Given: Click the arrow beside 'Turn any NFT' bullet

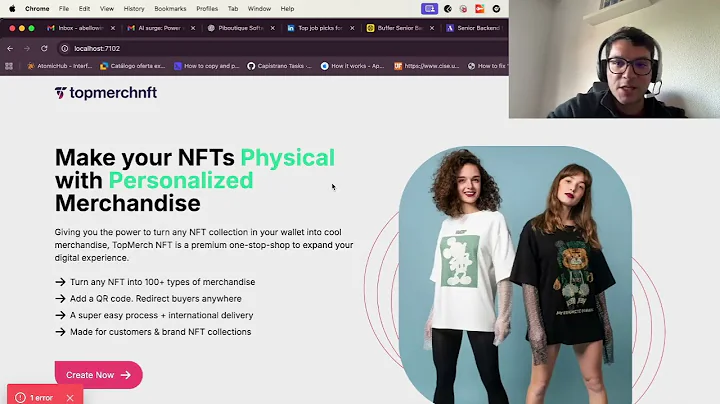Looking at the screenshot, I should click(60, 282).
